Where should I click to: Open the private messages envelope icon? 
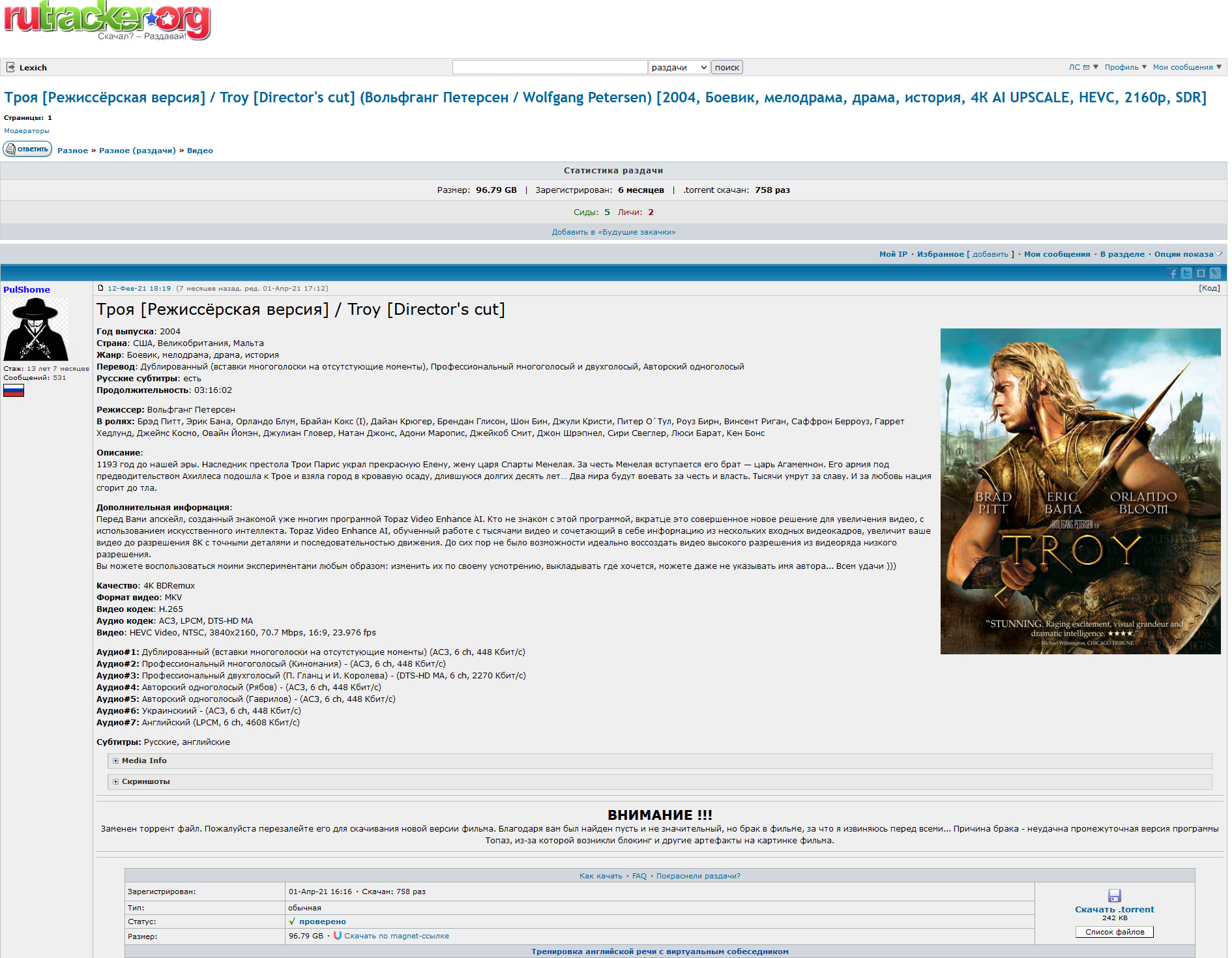point(1086,67)
